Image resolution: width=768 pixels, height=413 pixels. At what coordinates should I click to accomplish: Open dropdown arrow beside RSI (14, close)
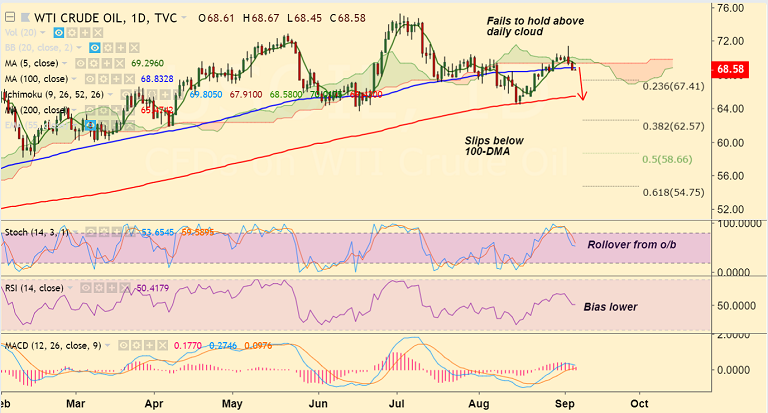70,288
